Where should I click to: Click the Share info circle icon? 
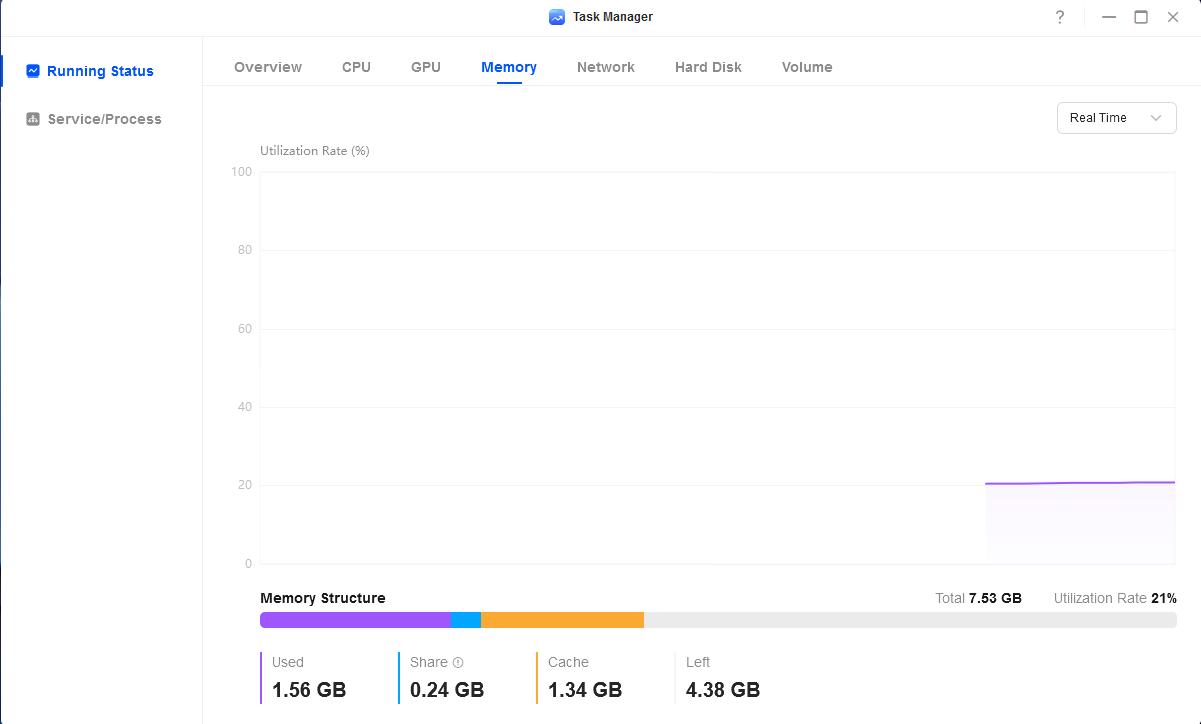coord(458,662)
